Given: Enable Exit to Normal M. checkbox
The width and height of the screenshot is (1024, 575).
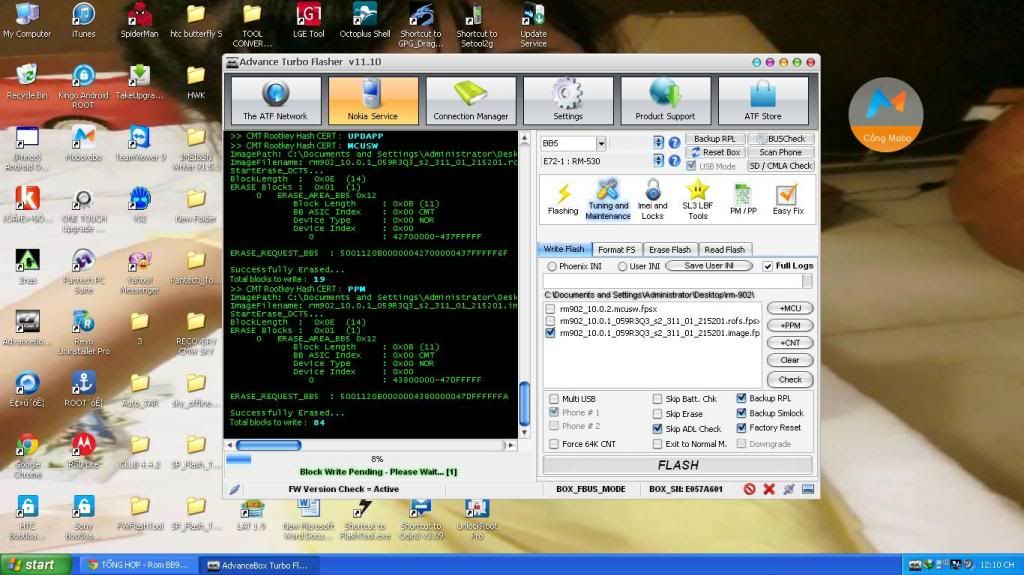Looking at the screenshot, I should (x=657, y=444).
